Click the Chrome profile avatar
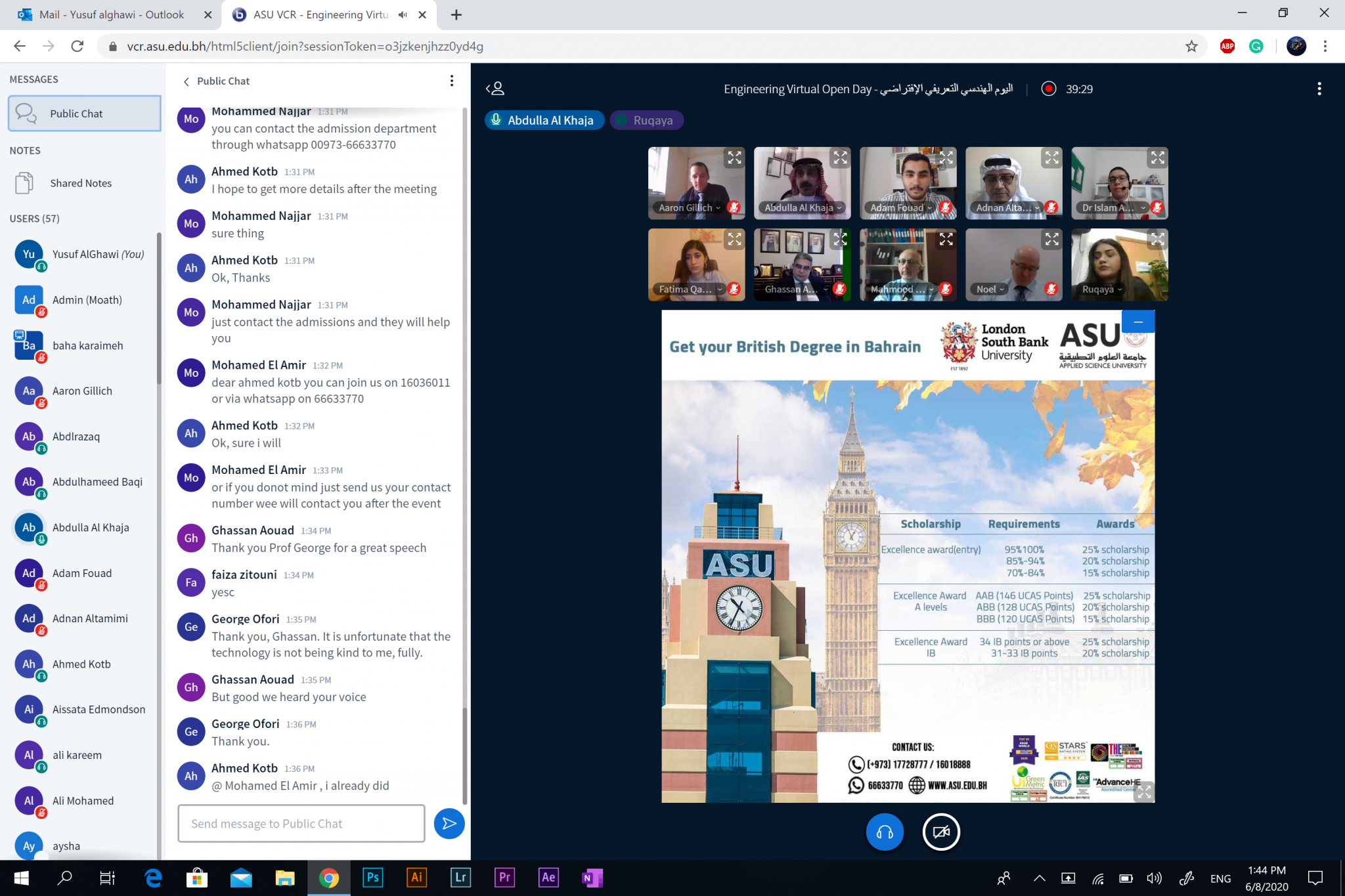 click(x=1296, y=46)
